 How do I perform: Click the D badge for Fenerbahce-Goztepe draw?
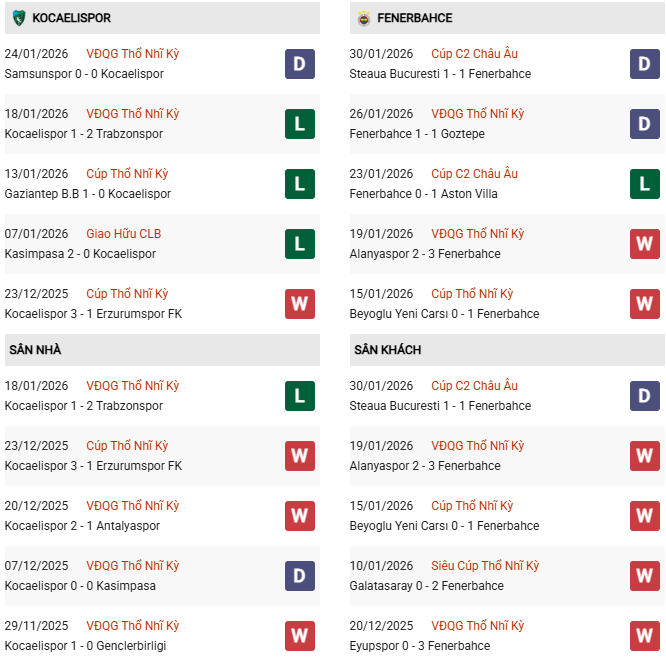tap(644, 124)
